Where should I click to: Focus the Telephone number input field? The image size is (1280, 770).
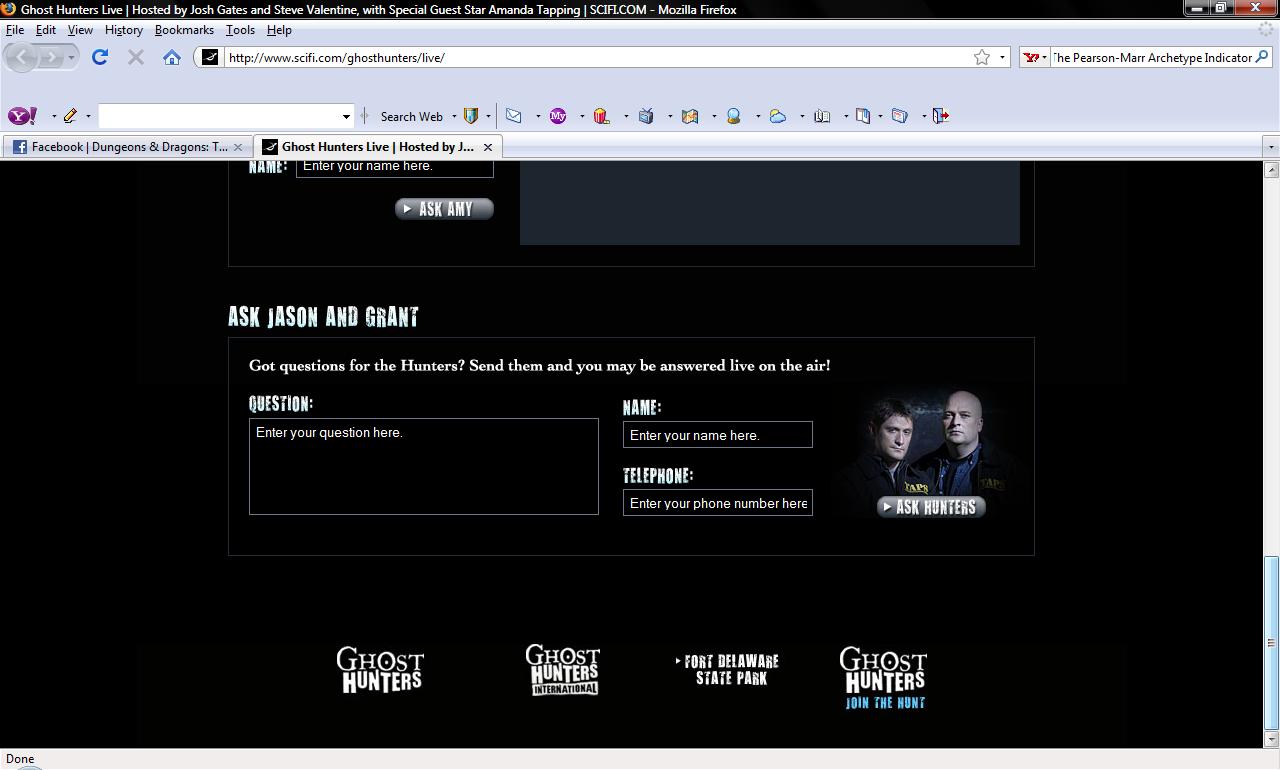click(x=717, y=503)
